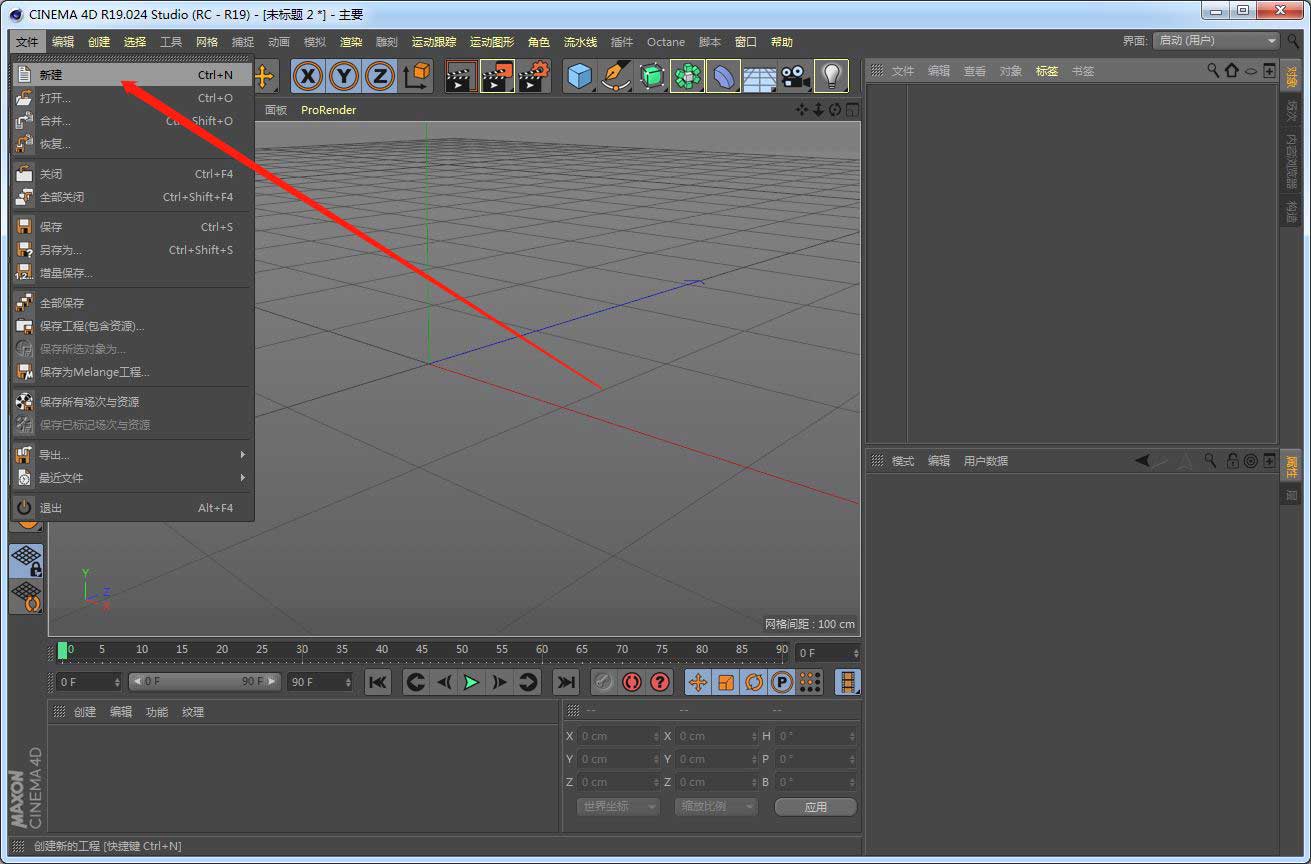Jump to the start of timeline

378,682
